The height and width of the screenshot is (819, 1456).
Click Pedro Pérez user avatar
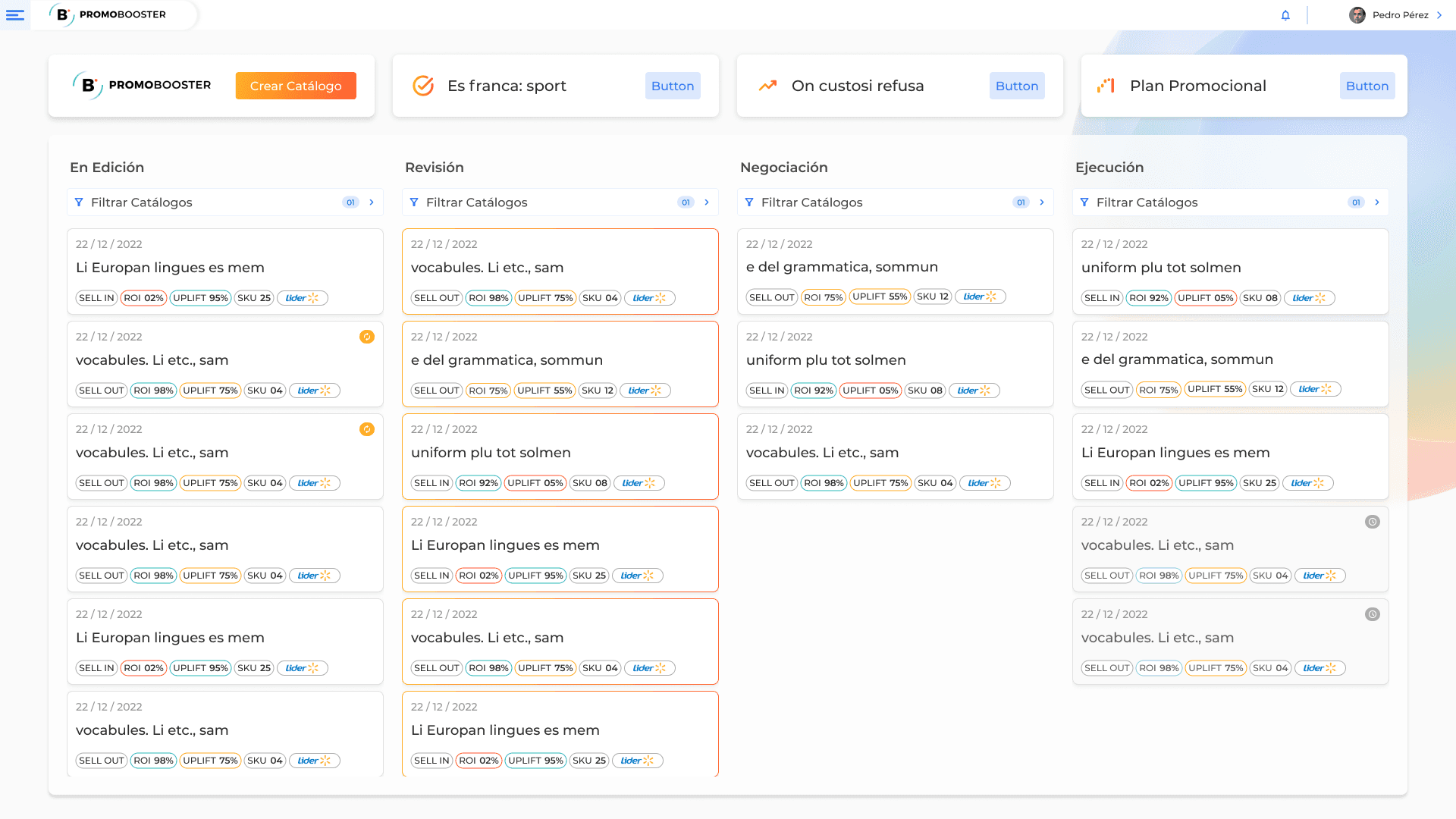1357,15
